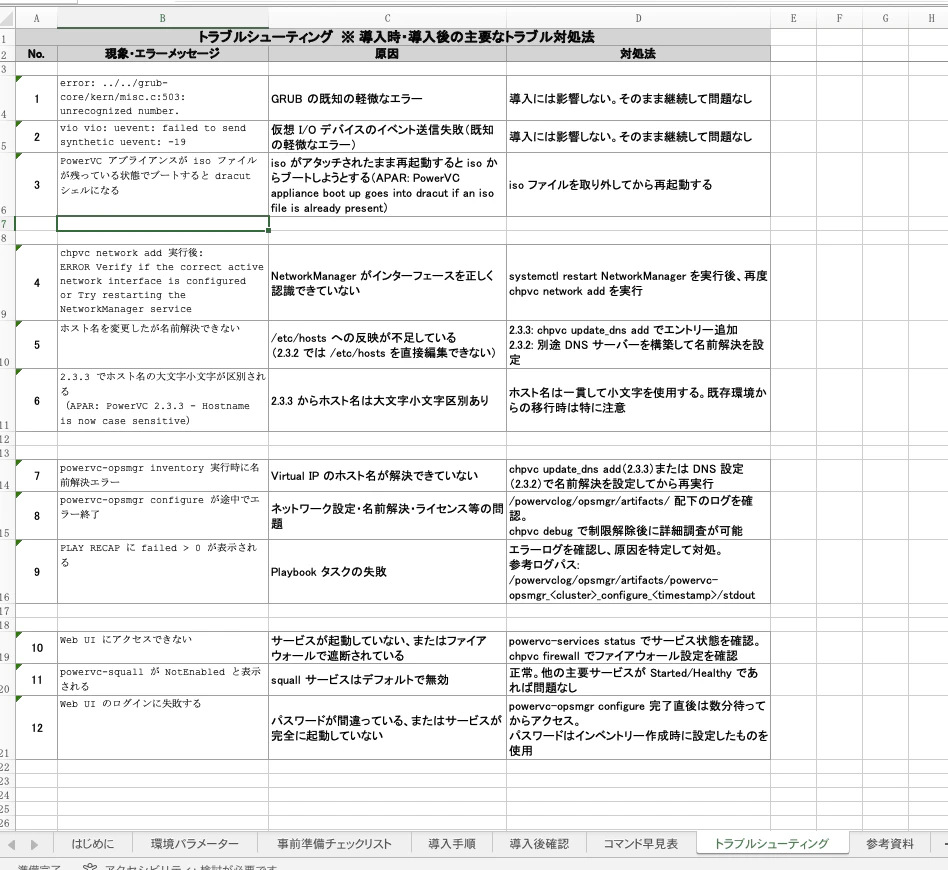Select the Virtual IP のホスト名 cause cell

coord(388,476)
